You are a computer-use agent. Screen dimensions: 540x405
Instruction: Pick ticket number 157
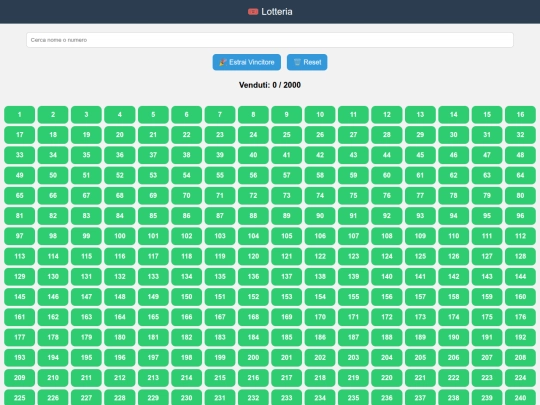click(420, 297)
